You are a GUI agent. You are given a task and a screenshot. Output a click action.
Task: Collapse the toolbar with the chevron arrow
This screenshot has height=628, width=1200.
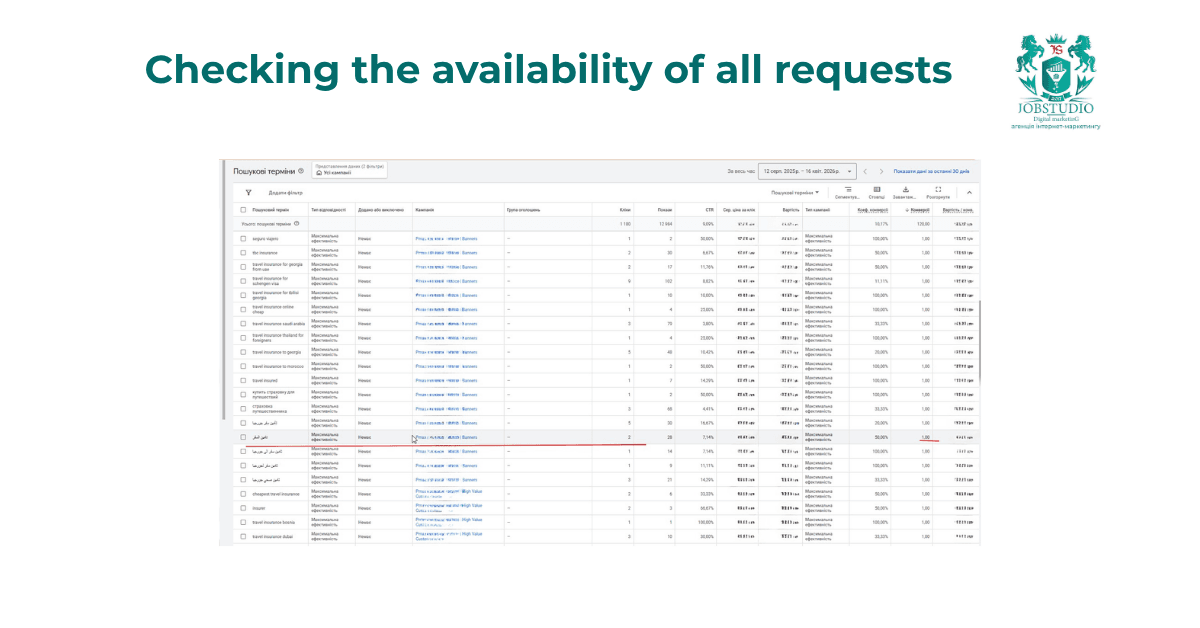pos(969,192)
